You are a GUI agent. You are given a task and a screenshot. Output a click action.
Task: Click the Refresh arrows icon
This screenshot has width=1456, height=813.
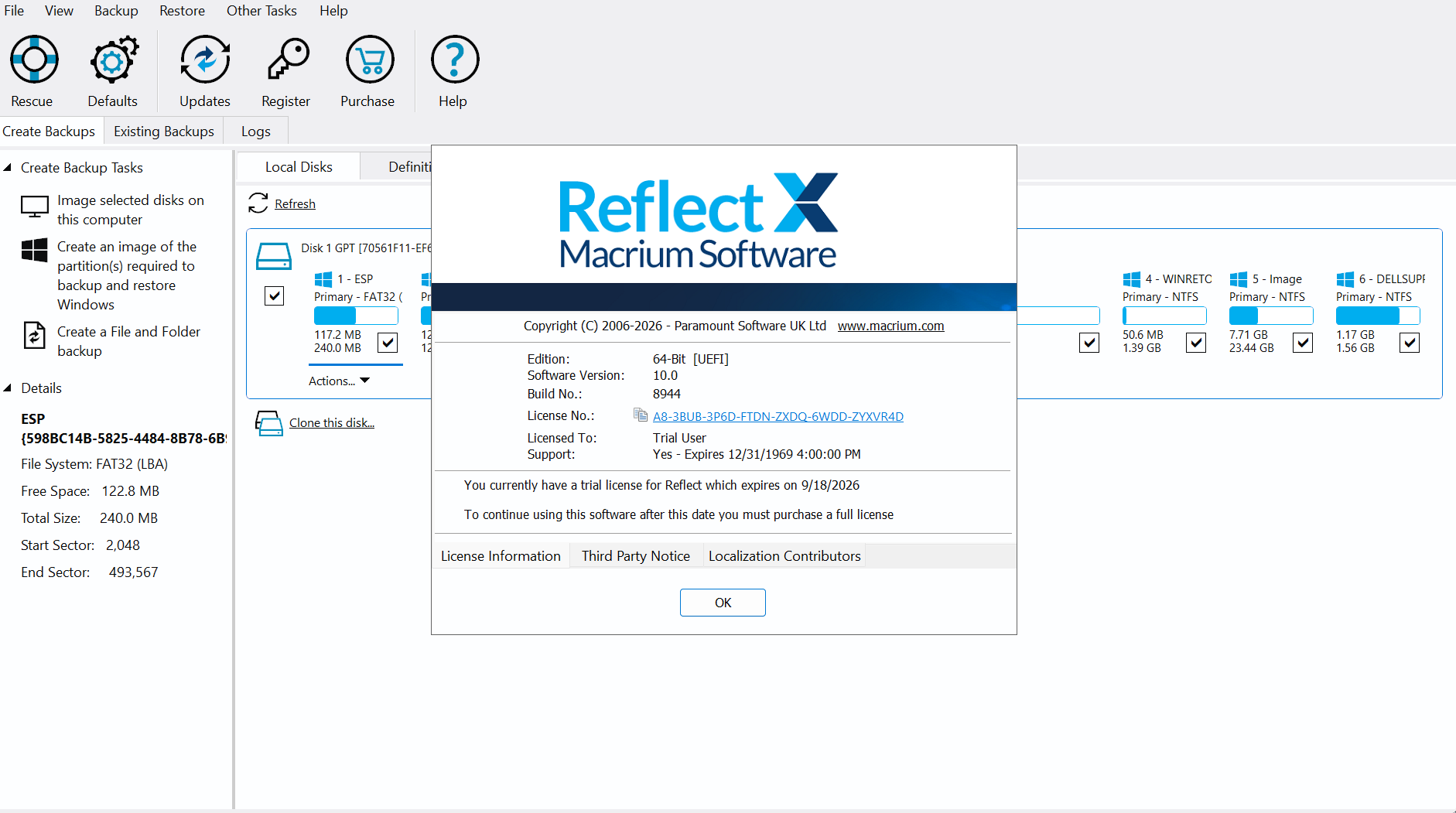pyautogui.click(x=258, y=203)
